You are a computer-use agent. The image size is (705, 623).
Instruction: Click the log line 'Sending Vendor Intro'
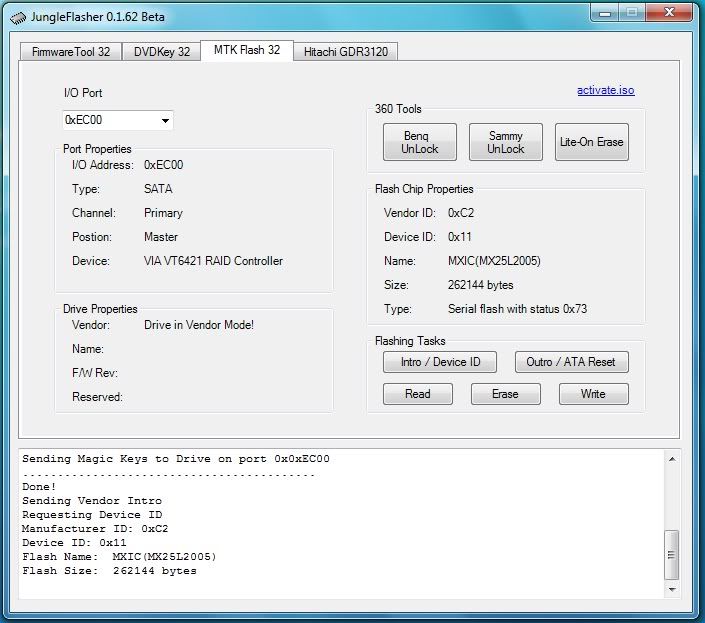92,501
